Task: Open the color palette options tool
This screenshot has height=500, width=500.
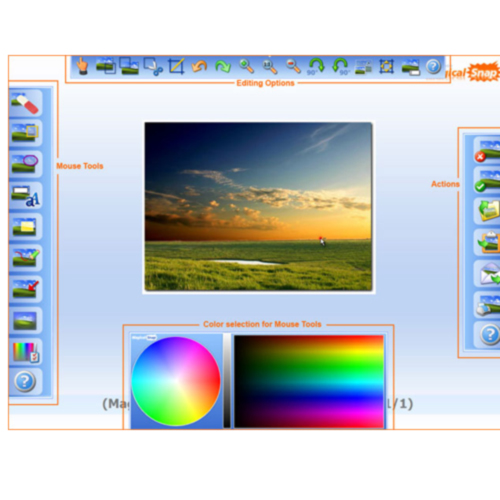Action: click(x=25, y=352)
